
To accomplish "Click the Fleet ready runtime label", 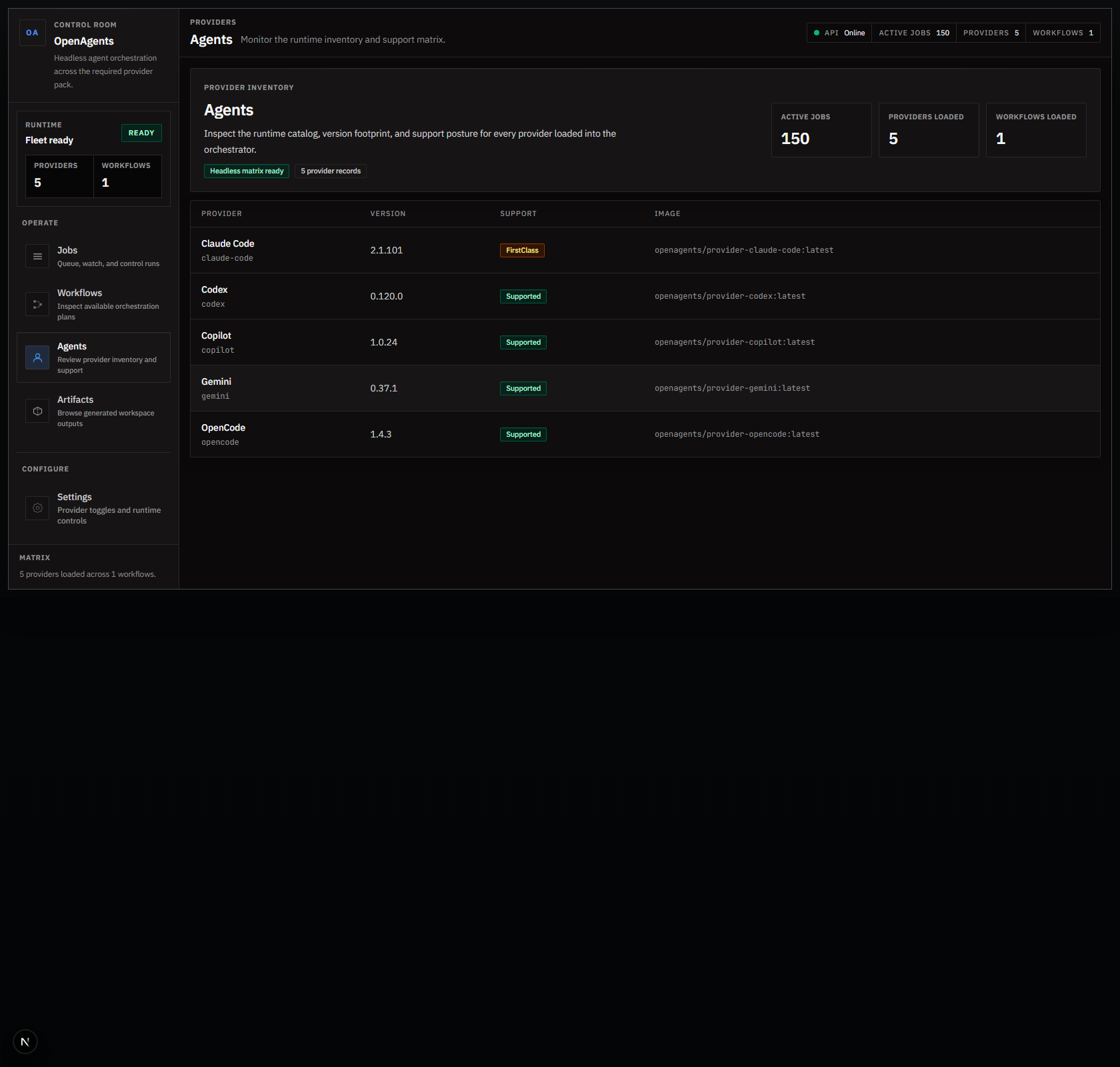I will pos(49,140).
